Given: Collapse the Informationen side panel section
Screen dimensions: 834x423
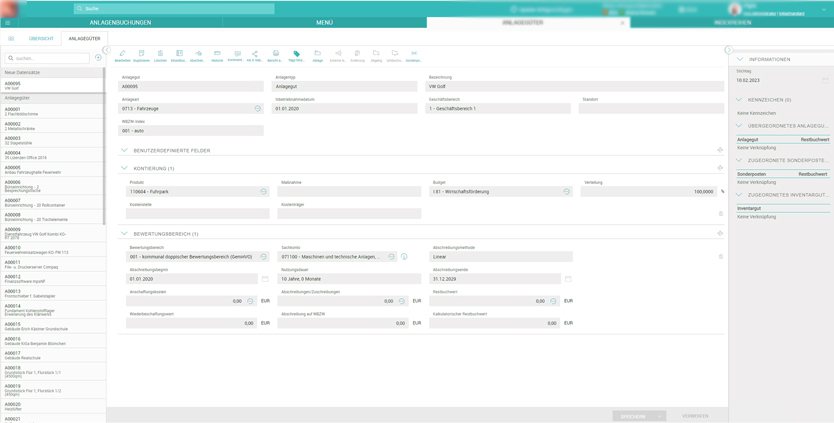Looking at the screenshot, I should [x=740, y=60].
